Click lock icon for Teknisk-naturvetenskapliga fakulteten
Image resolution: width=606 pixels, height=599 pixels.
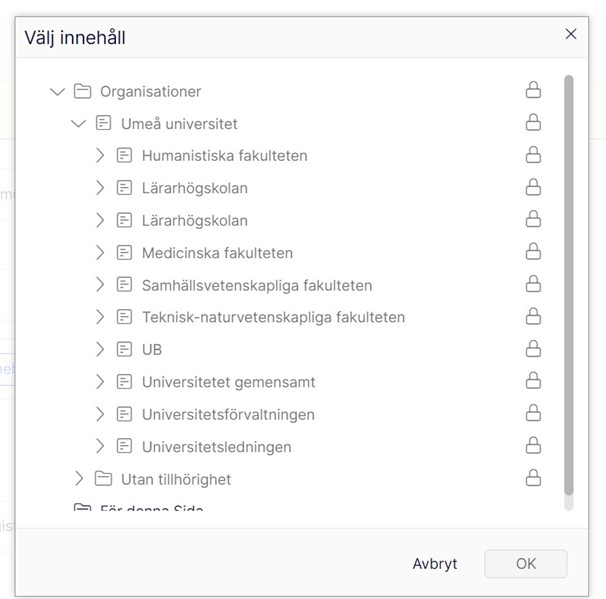(x=533, y=316)
